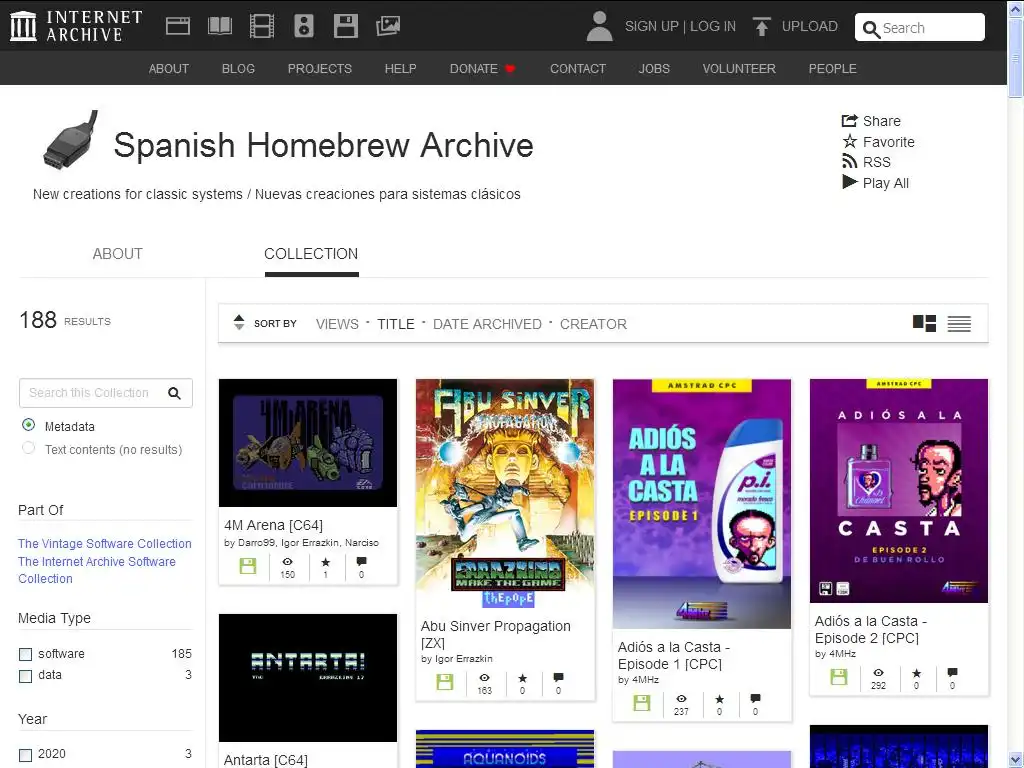Open the Adiós a la Casta Episode 2 cover

tap(899, 490)
